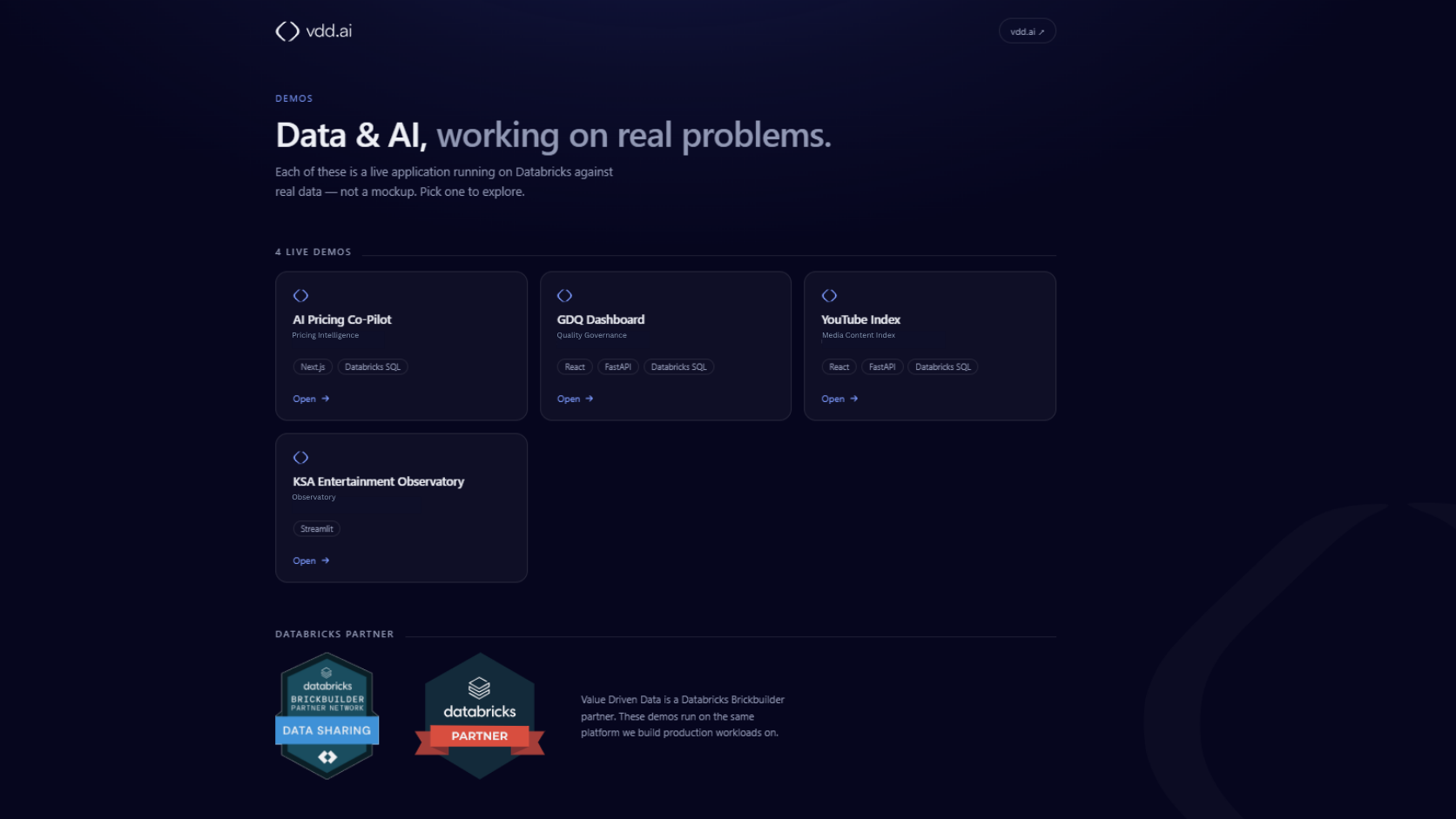Image resolution: width=1456 pixels, height=819 pixels.
Task: Click the AI Pricing Co-Pilot card icon
Action: (300, 296)
